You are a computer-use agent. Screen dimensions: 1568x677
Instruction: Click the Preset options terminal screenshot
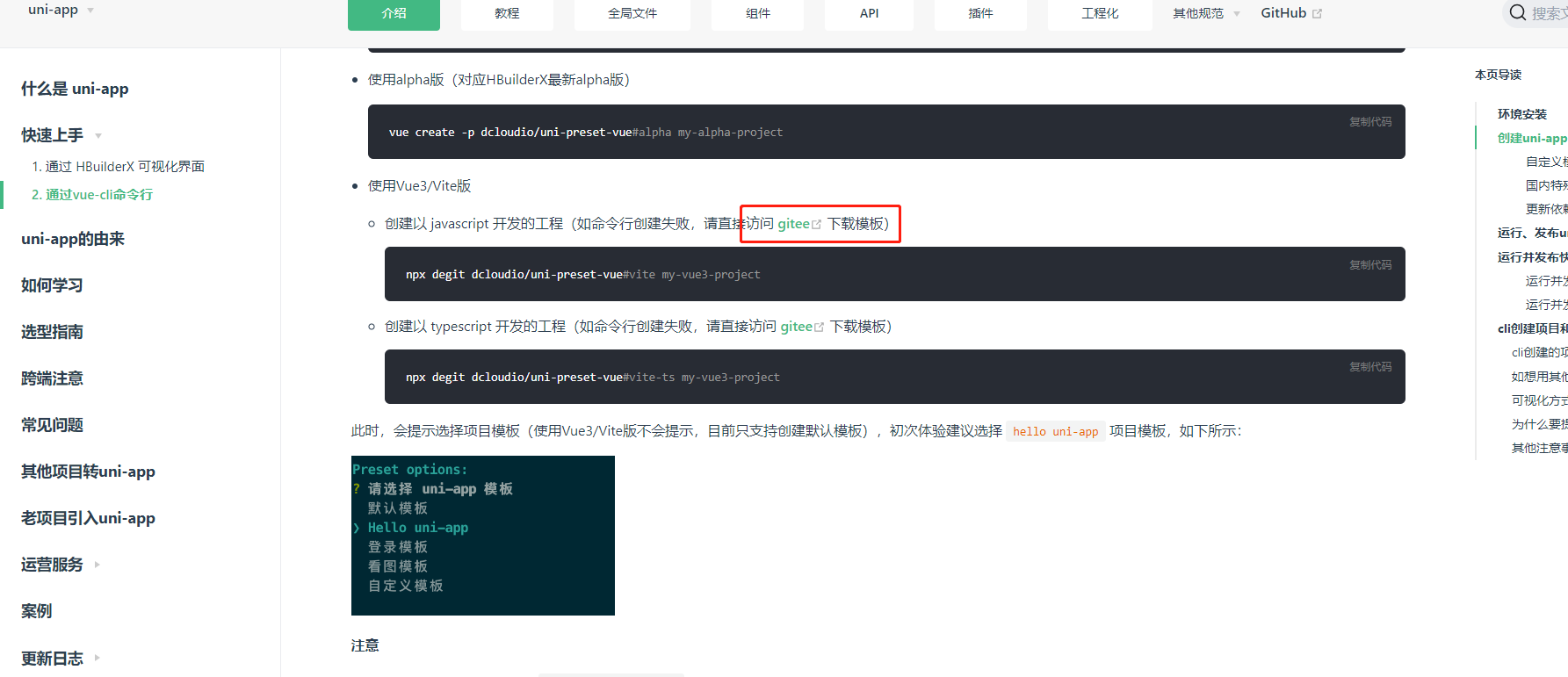483,536
